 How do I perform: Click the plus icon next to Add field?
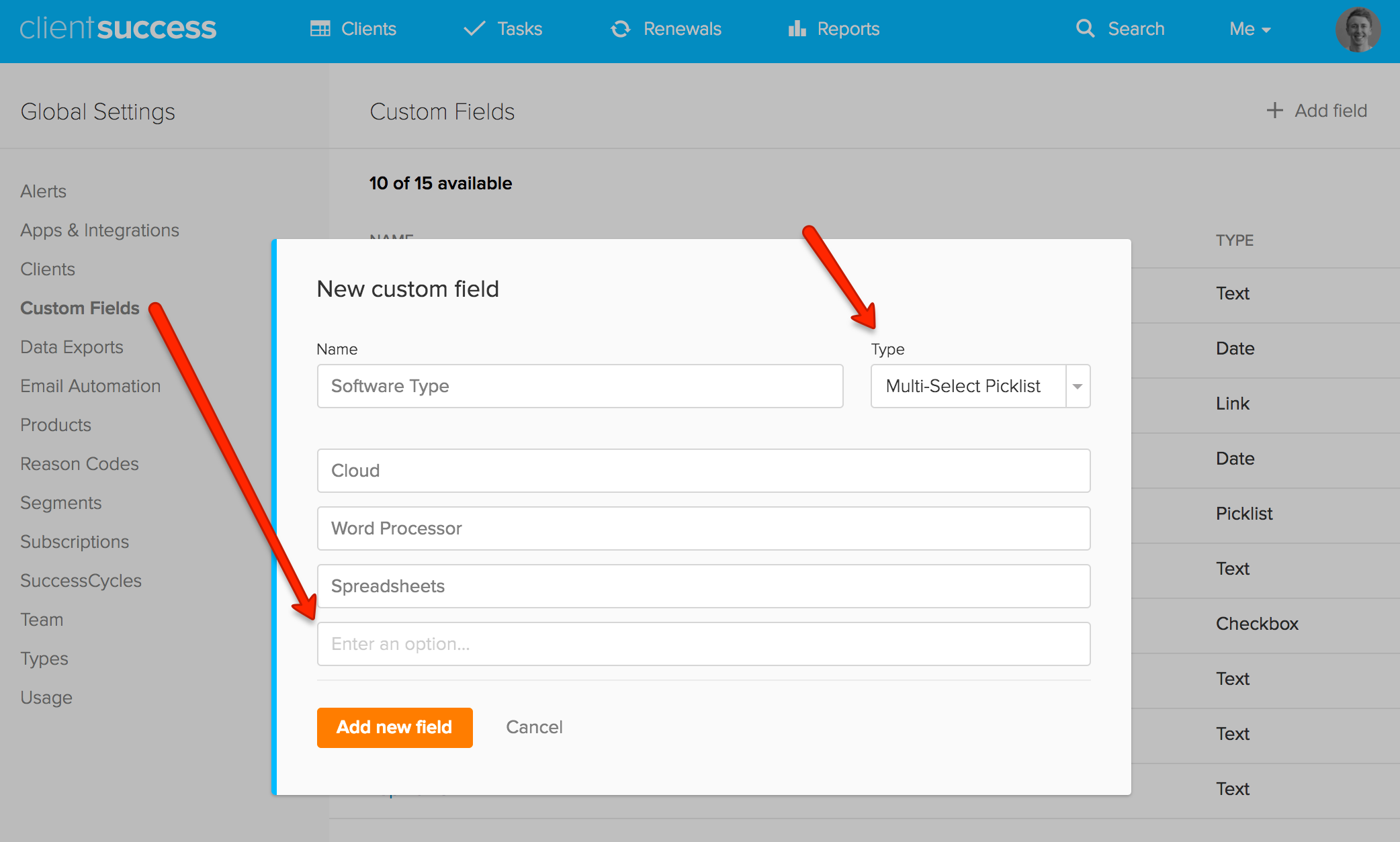pos(1274,110)
